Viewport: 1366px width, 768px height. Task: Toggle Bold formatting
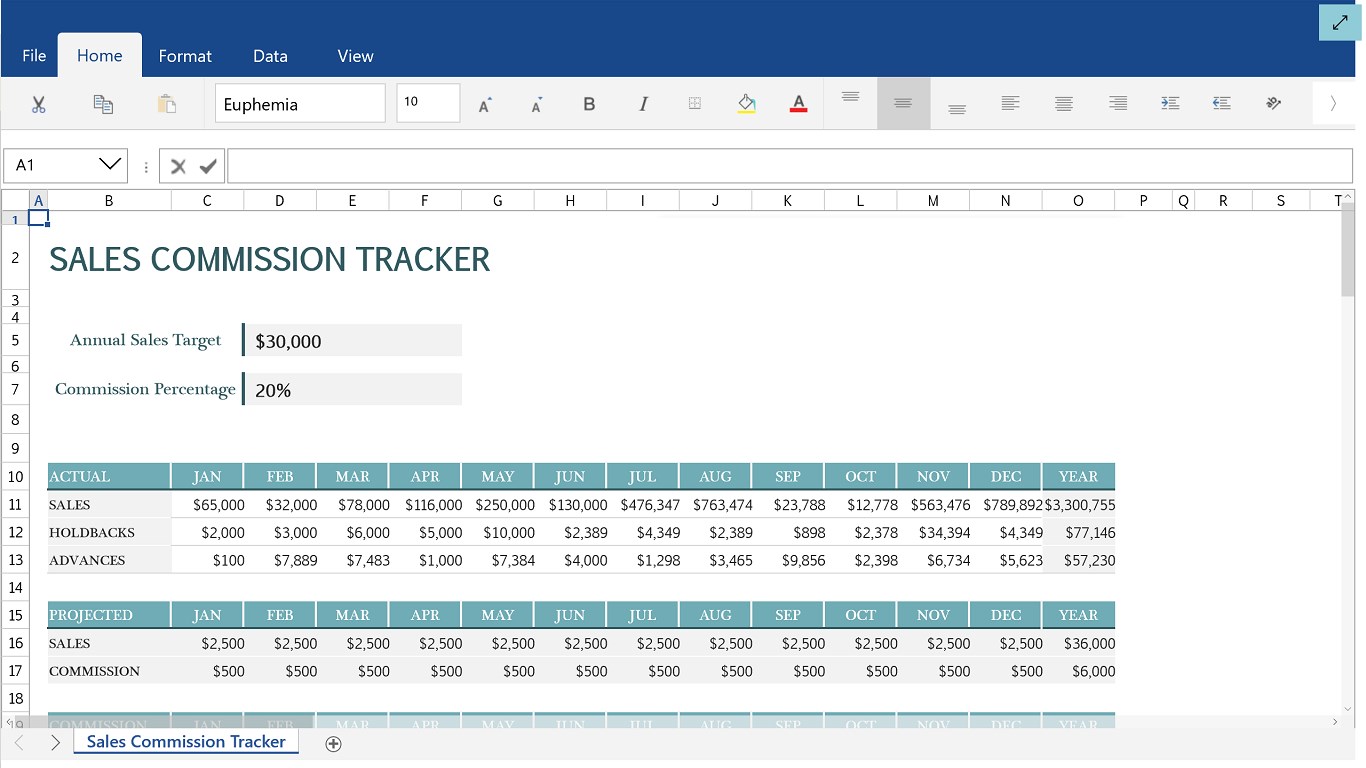pyautogui.click(x=589, y=104)
